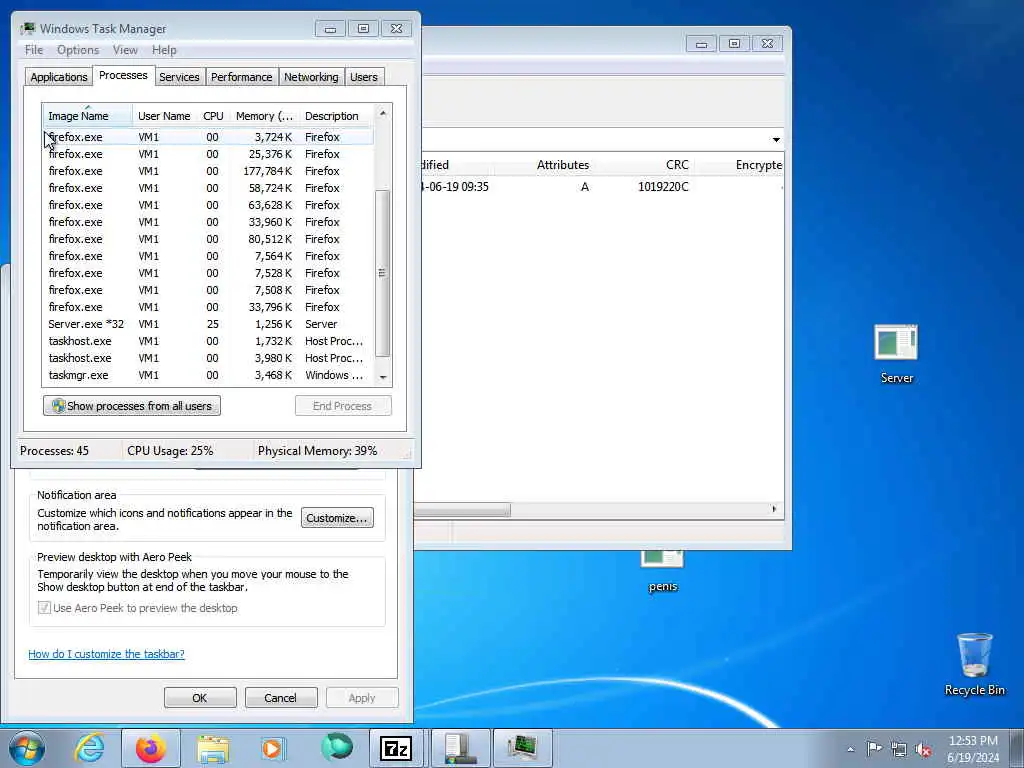Open the View menu

pyautogui.click(x=125, y=50)
